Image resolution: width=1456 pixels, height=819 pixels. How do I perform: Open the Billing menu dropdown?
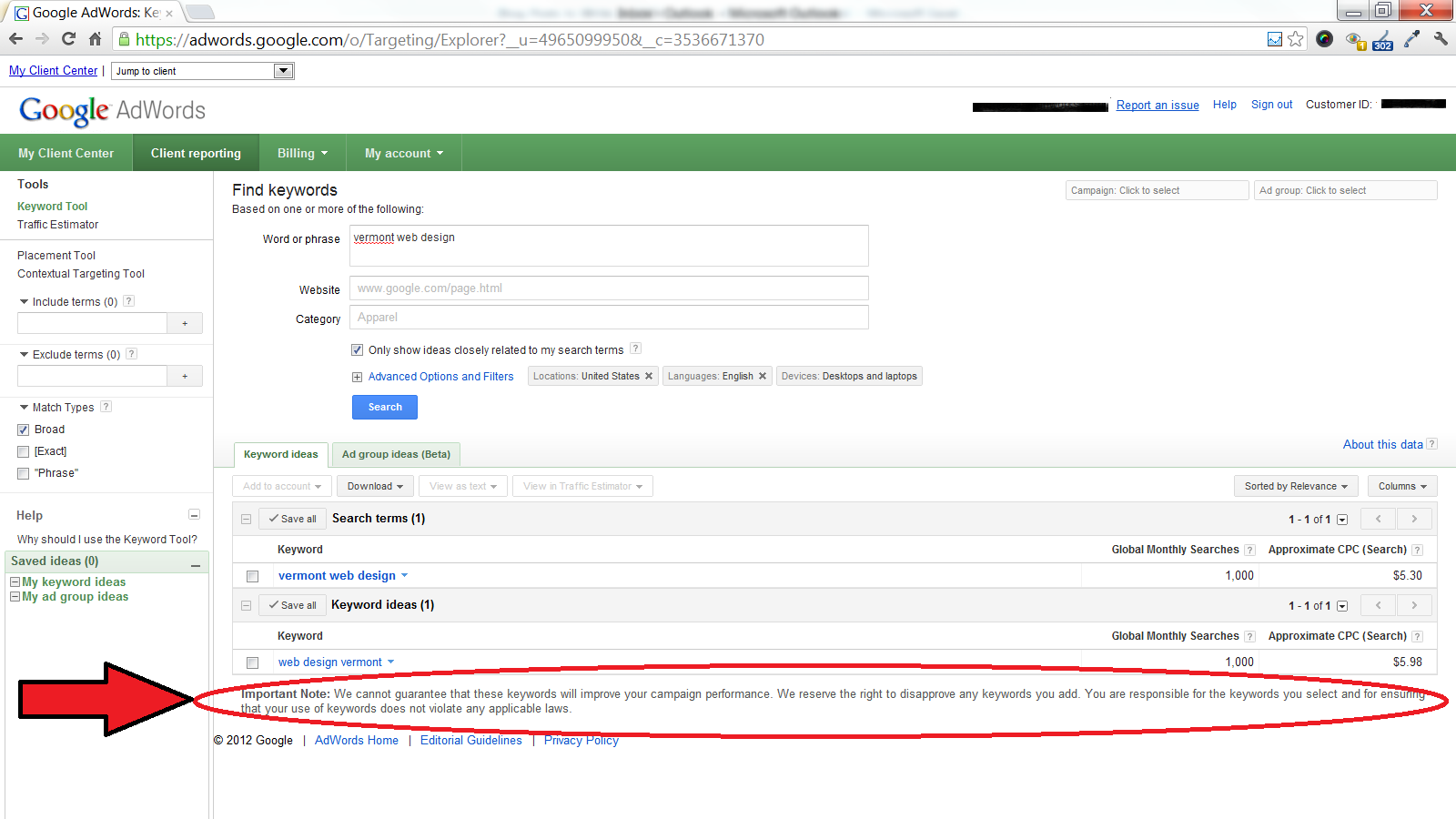pyautogui.click(x=302, y=153)
